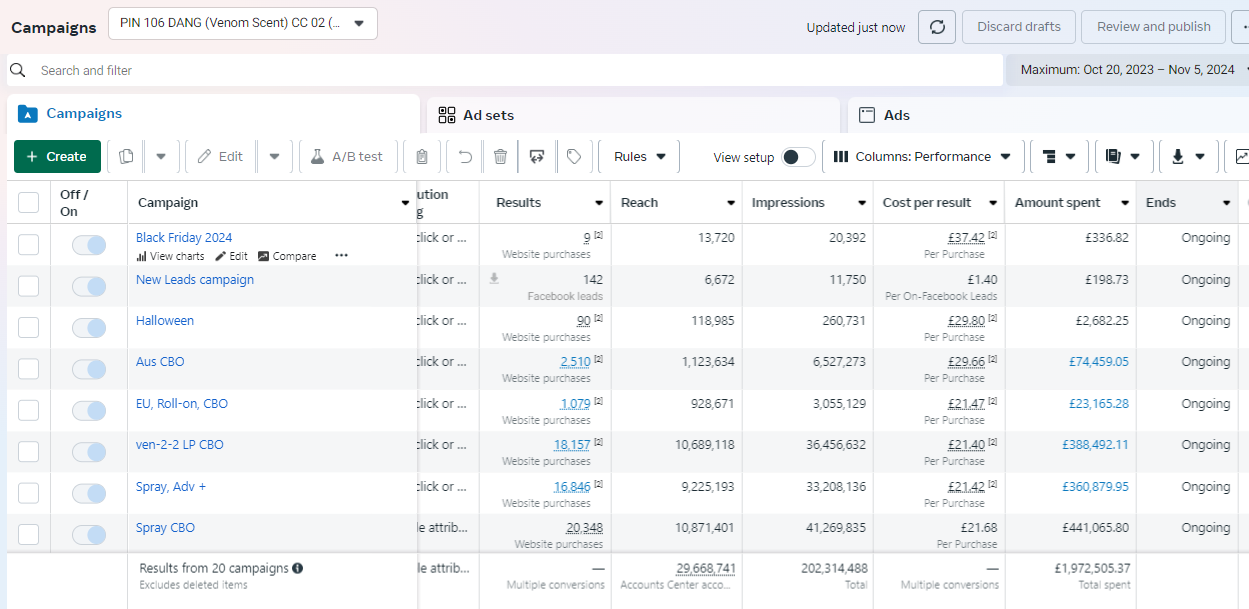The width and height of the screenshot is (1249, 609).
Task: Click the Search and filter field
Action: point(500,71)
